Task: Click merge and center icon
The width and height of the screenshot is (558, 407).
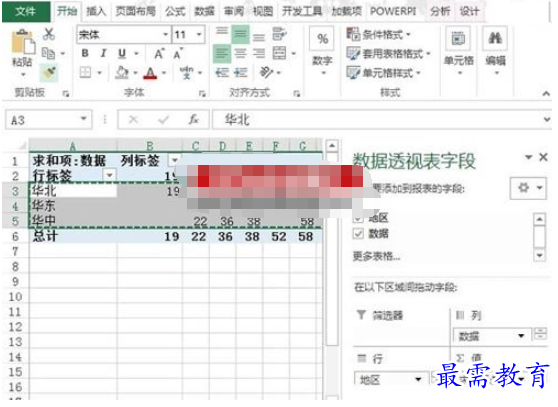Action: 279,53
